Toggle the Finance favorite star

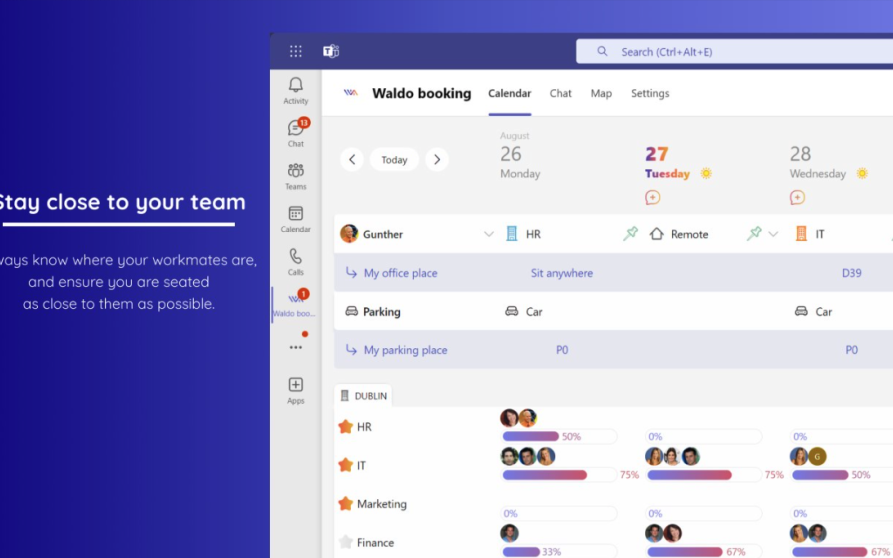(x=346, y=542)
